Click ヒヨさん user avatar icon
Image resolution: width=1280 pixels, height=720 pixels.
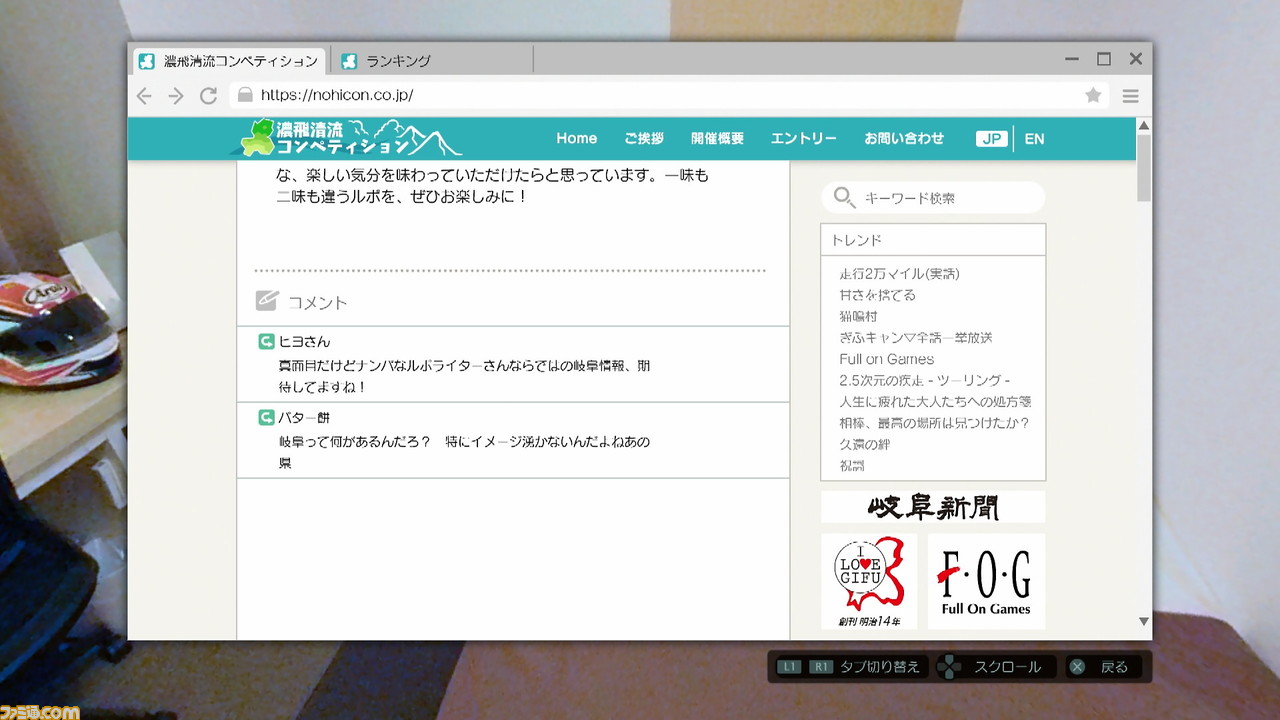click(266, 341)
